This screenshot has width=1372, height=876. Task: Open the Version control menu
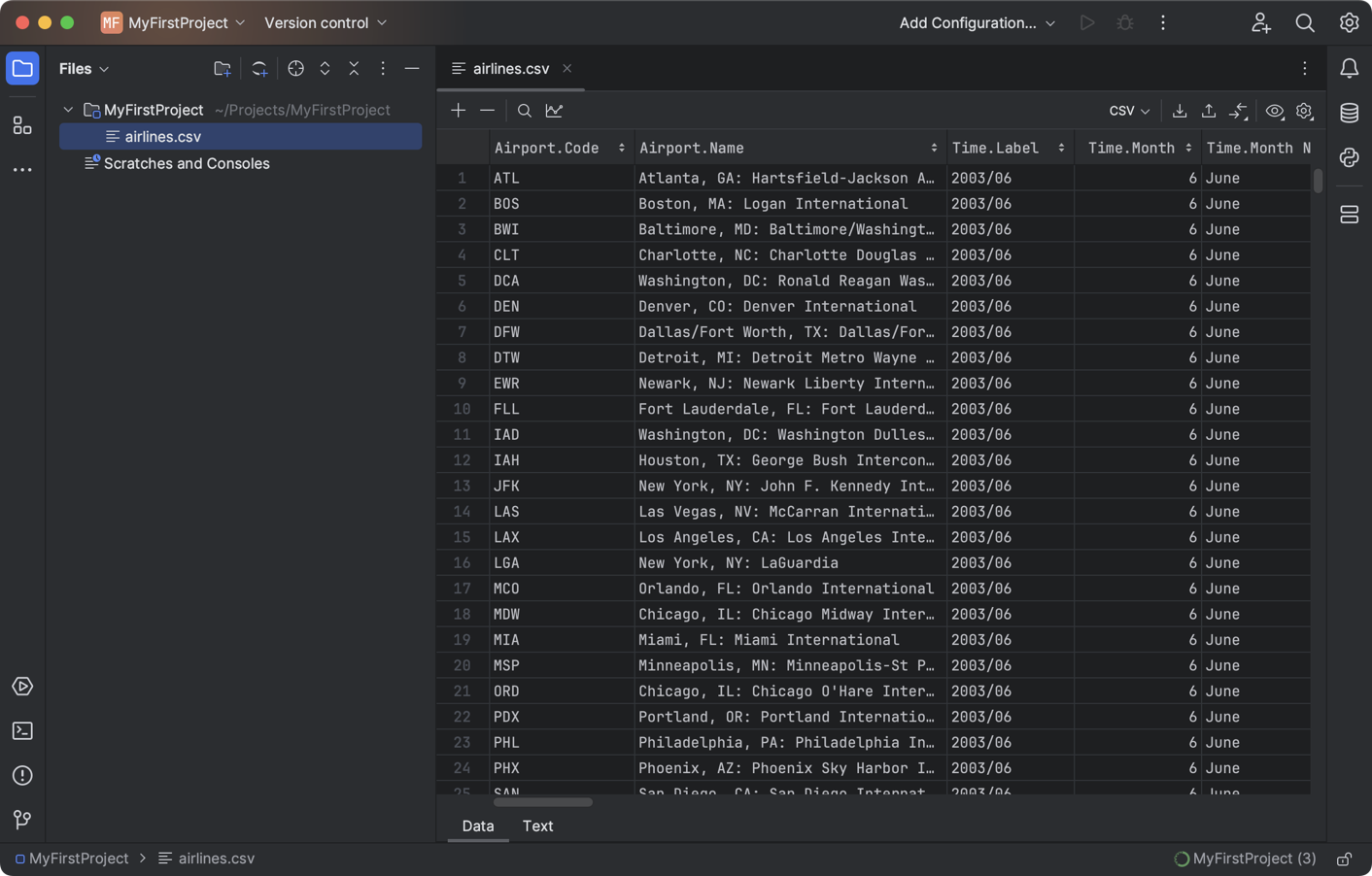point(317,21)
